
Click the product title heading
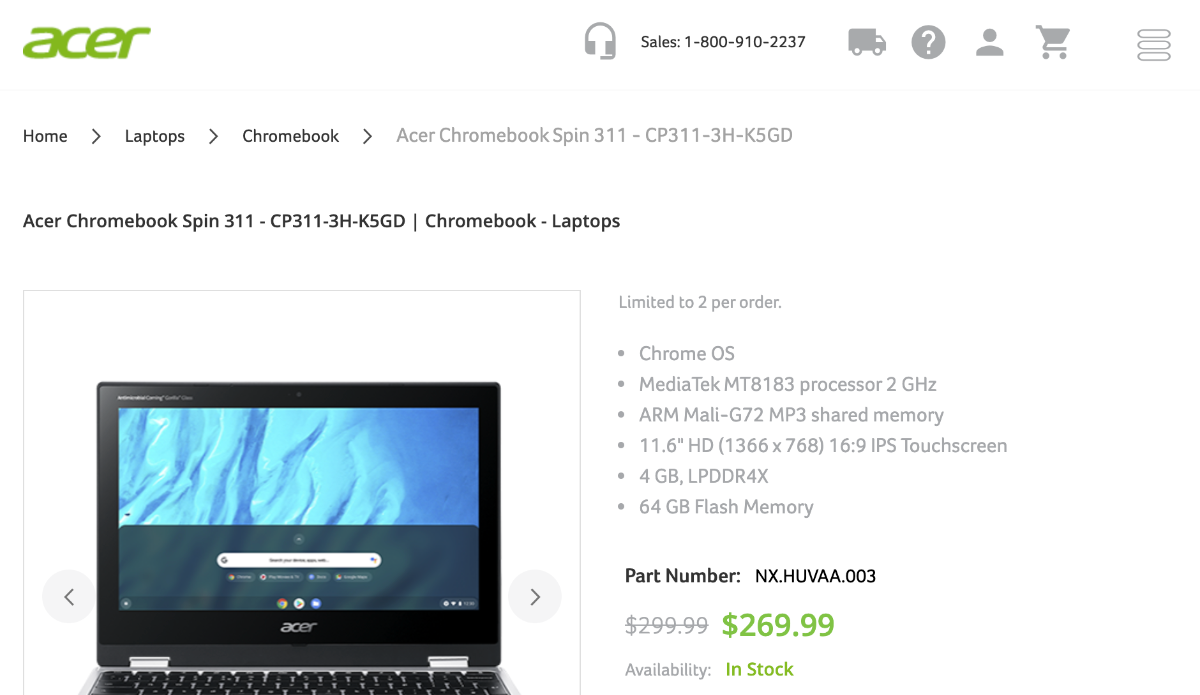321,221
